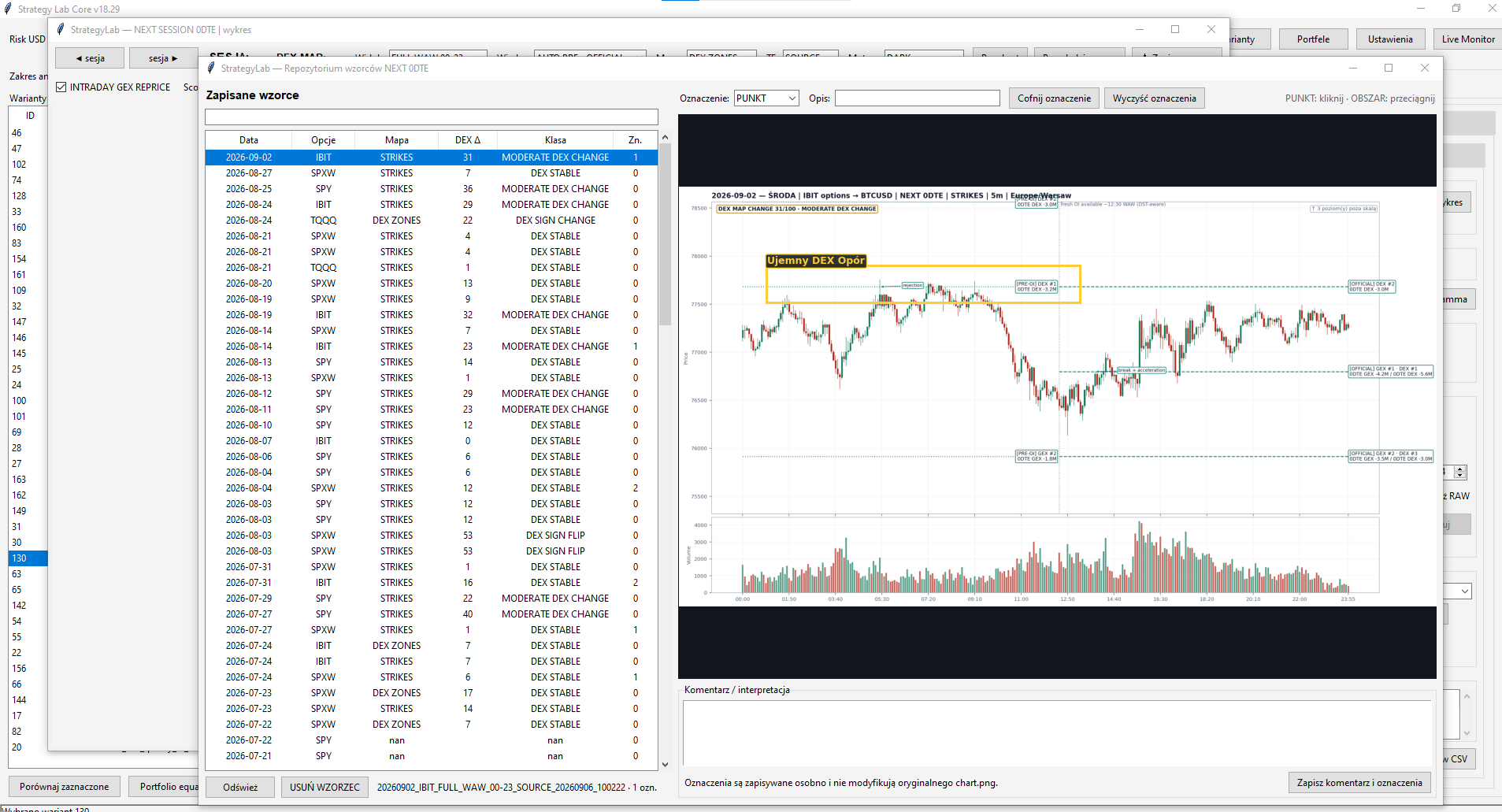Save with Zapisz komentarz i oznaczenia

[x=1359, y=783]
